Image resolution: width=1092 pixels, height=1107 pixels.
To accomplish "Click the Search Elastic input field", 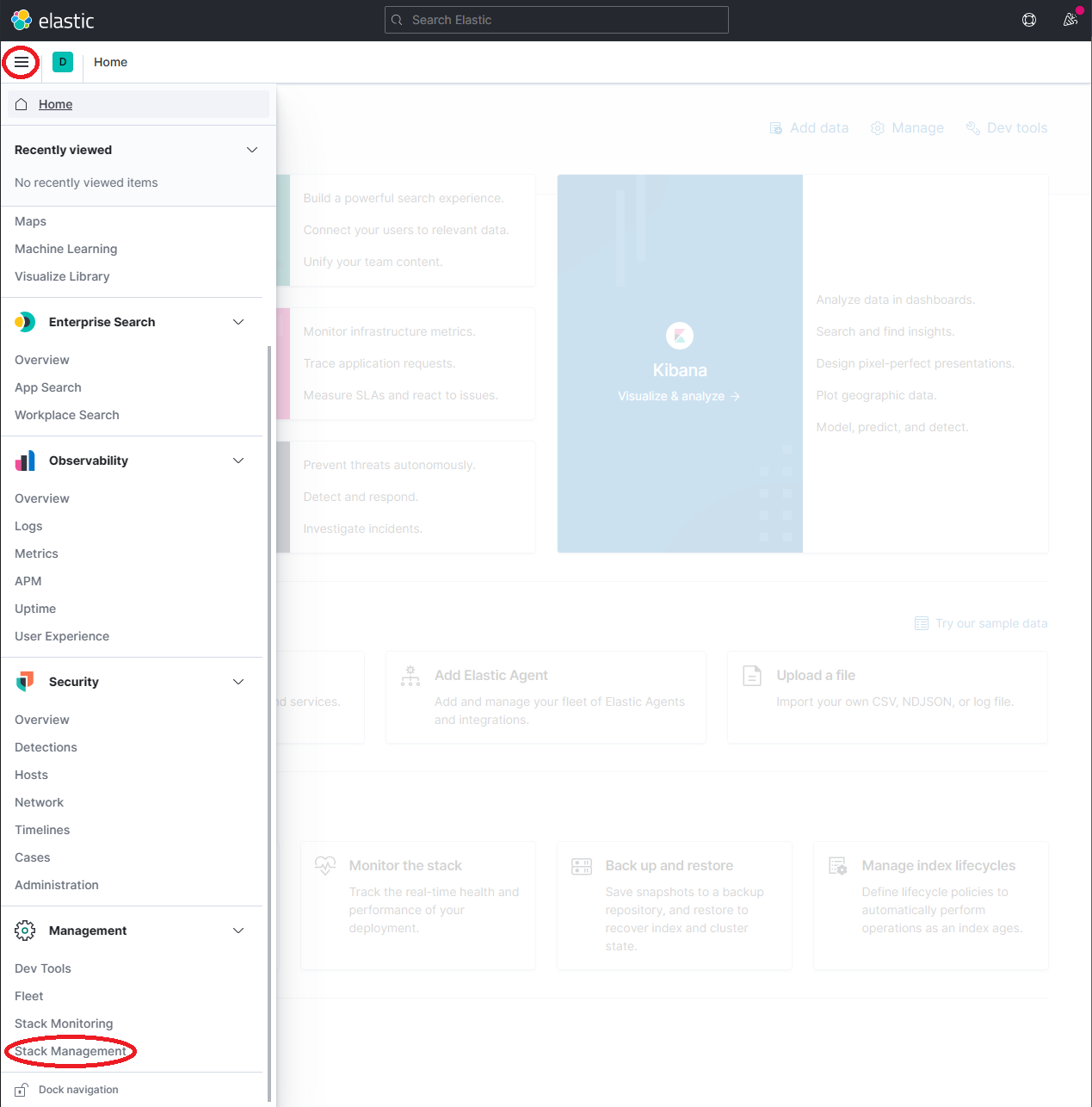I will (556, 19).
